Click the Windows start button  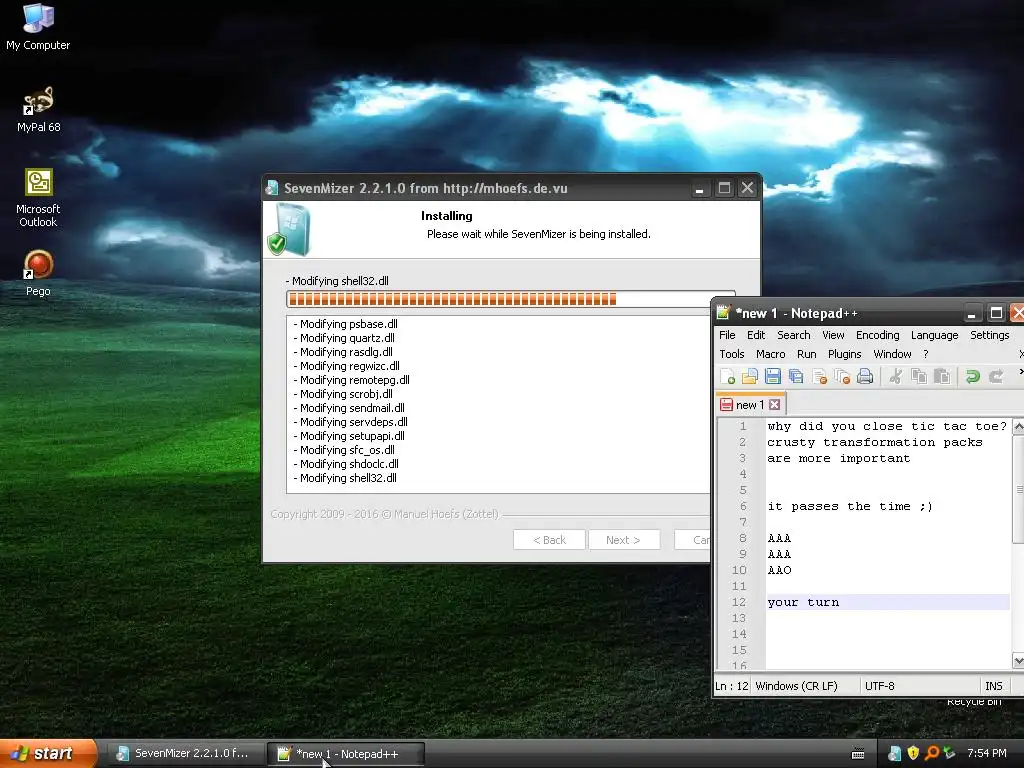(48, 754)
